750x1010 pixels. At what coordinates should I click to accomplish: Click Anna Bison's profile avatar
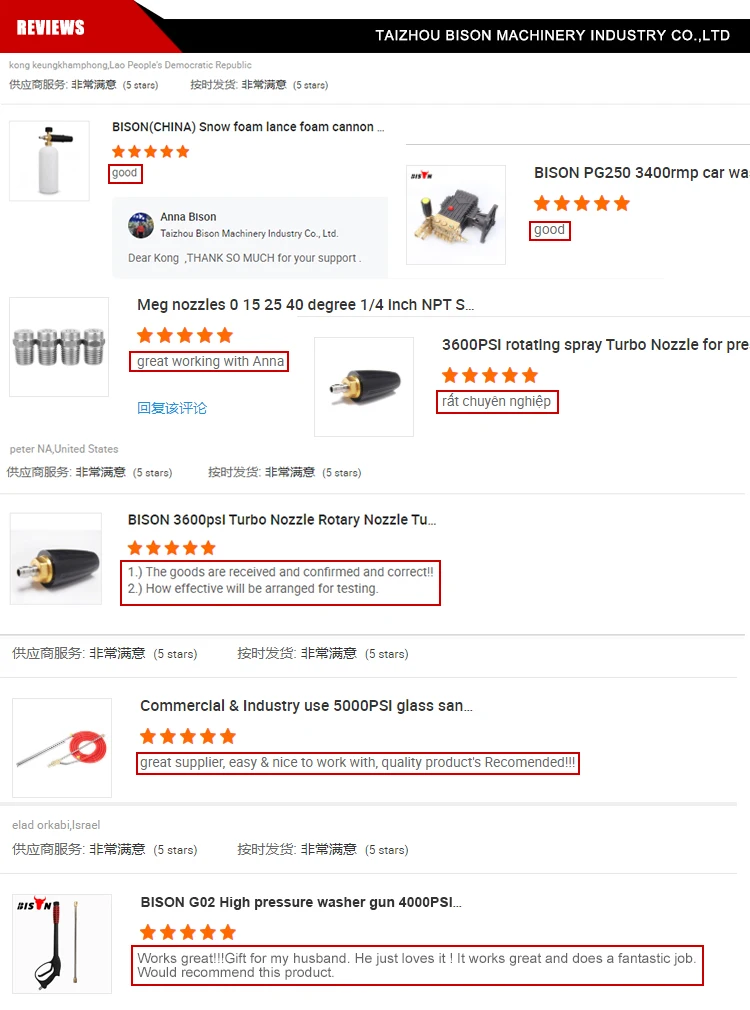click(140, 225)
